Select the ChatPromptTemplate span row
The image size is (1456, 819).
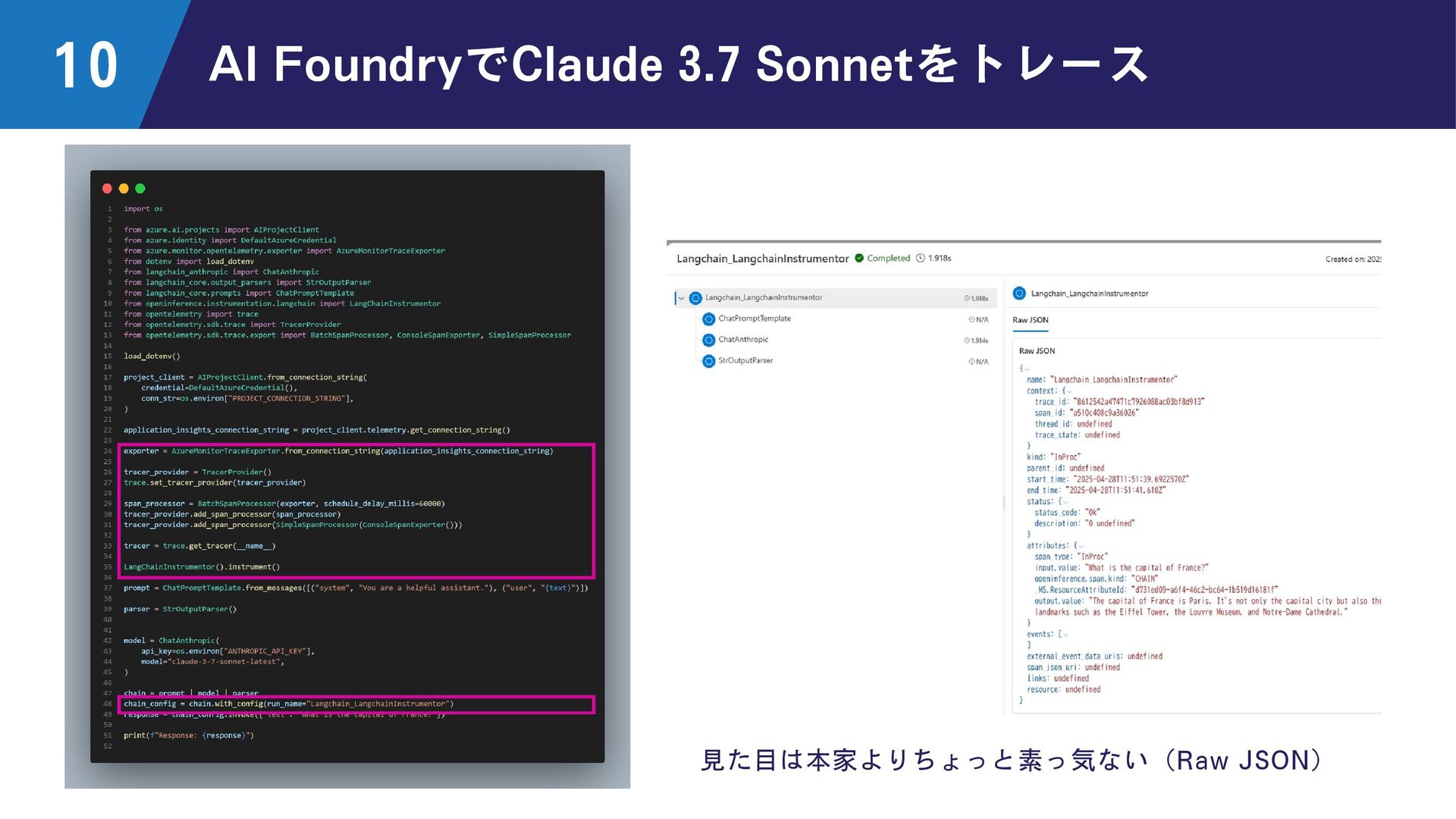(834, 319)
